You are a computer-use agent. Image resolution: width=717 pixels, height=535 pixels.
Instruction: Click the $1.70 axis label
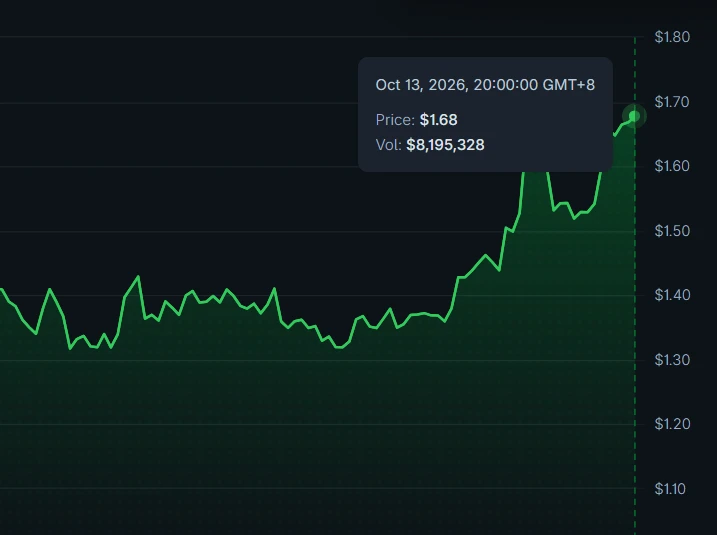672,102
